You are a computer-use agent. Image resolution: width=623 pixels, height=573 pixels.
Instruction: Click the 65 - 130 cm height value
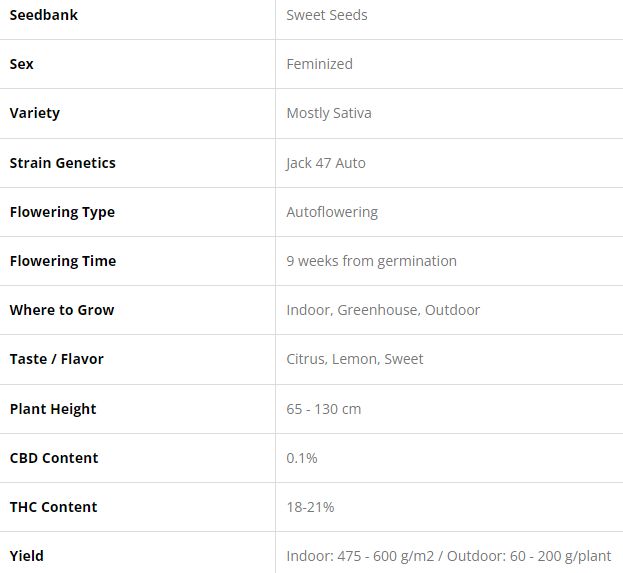tap(323, 409)
